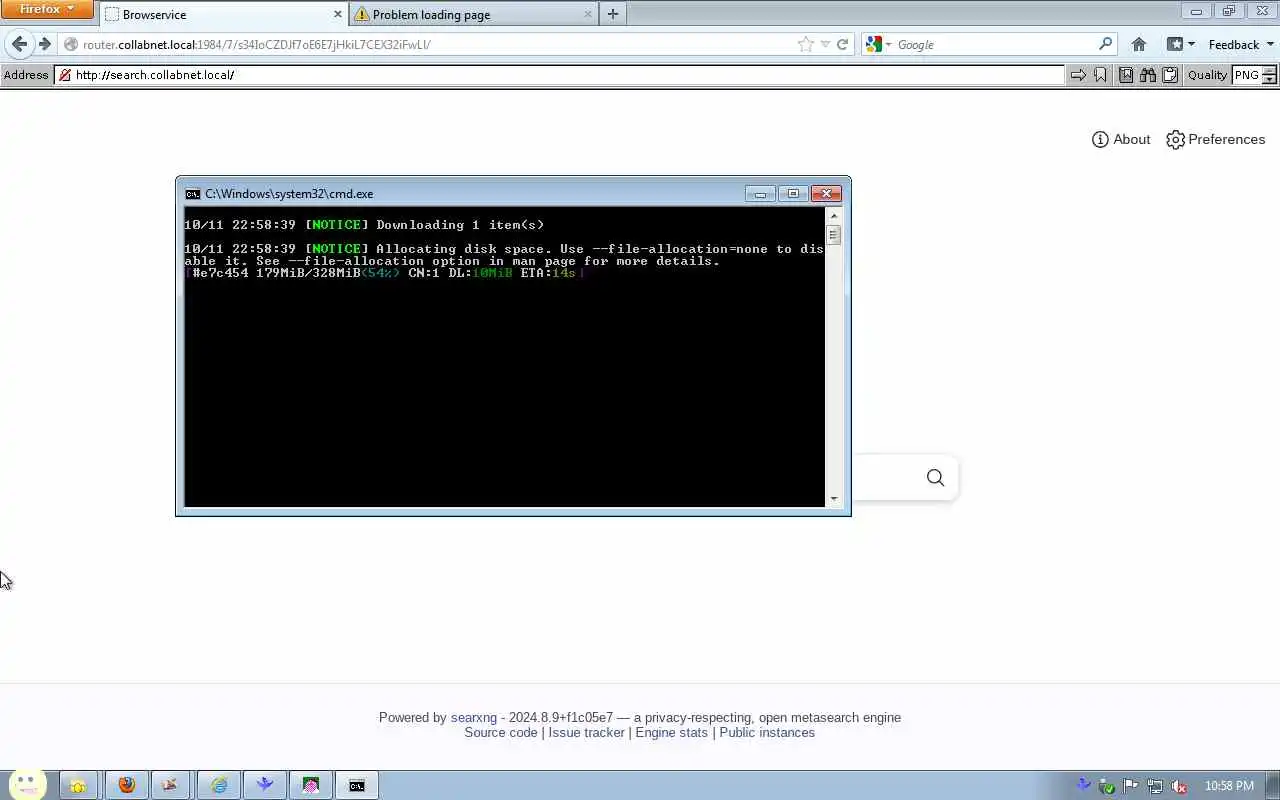Bookmark this page with the star icon
The width and height of the screenshot is (1280, 800).
(x=806, y=44)
